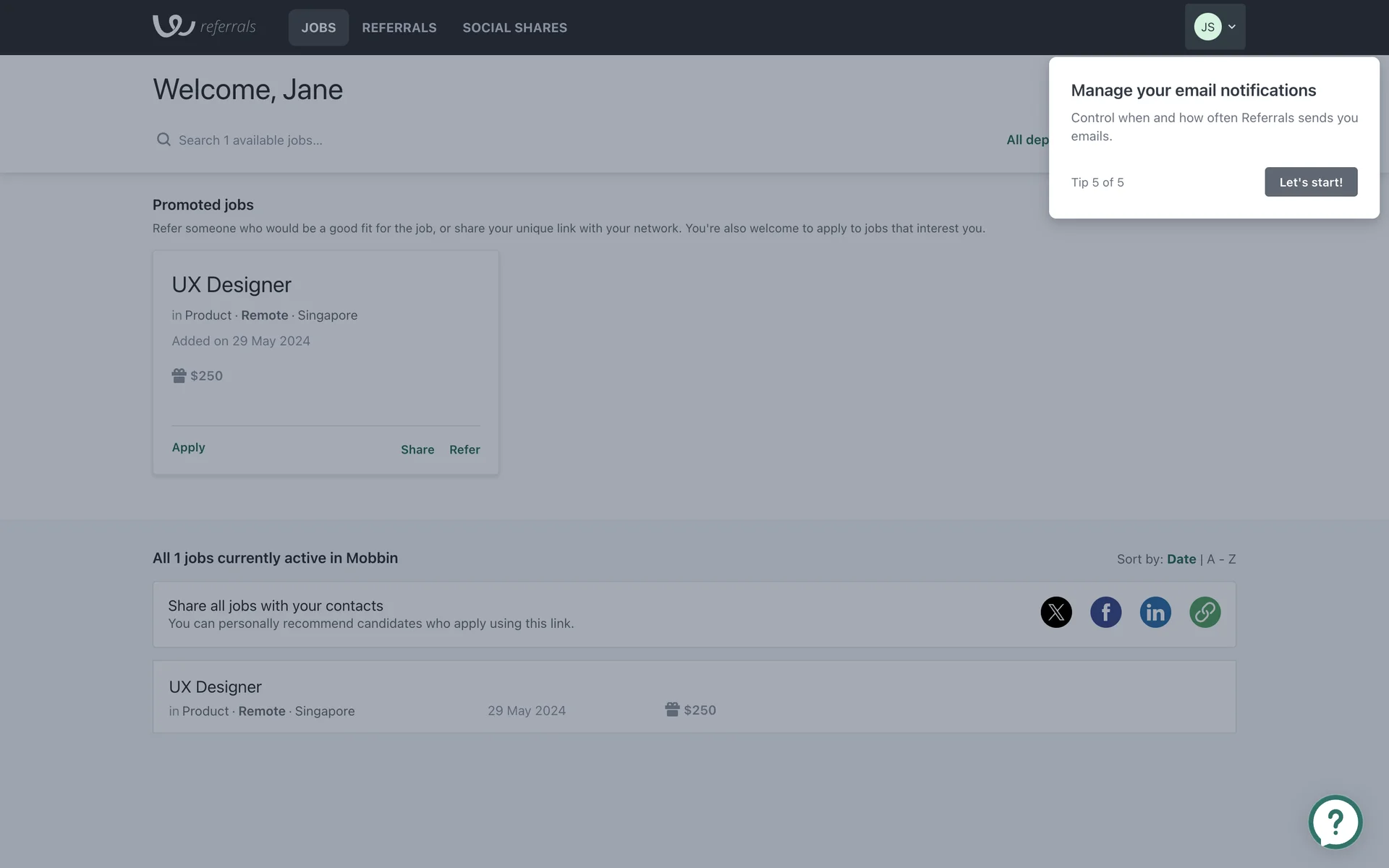Sort jobs alphabetically A - Z
Viewport: 1389px width, 868px height.
[x=1221, y=559]
